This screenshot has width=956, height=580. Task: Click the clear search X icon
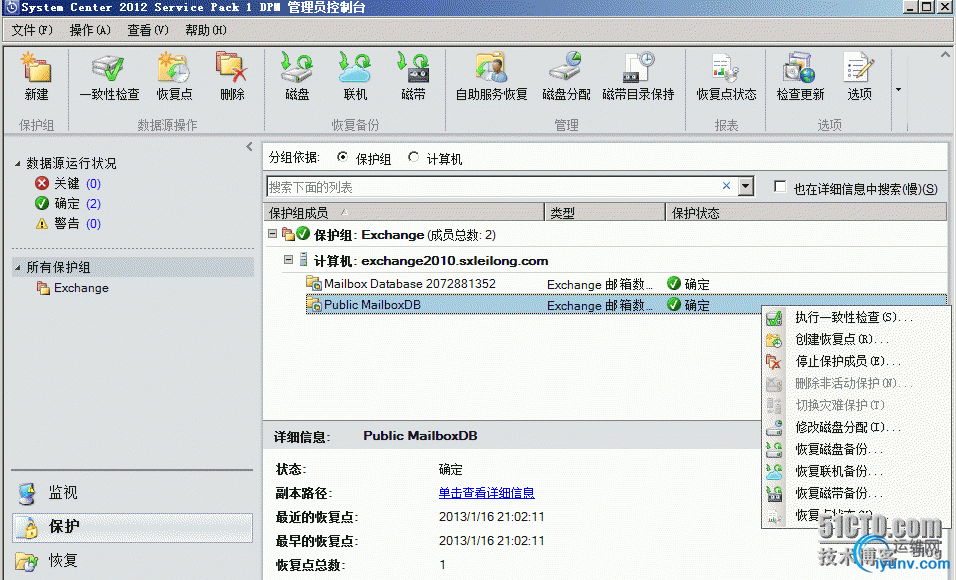click(x=726, y=186)
